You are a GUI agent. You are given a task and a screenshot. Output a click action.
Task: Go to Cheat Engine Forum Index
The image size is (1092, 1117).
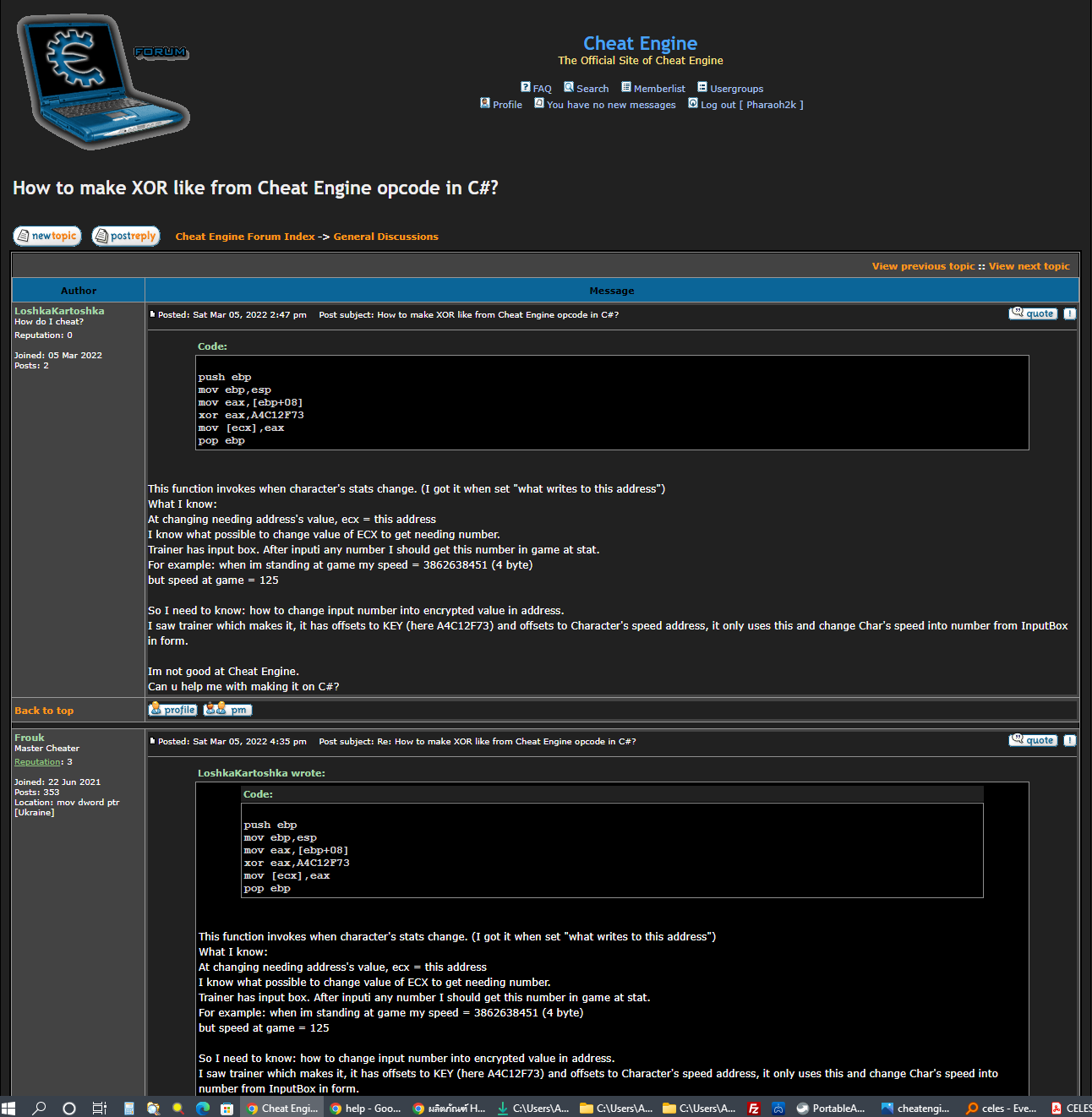pos(245,237)
